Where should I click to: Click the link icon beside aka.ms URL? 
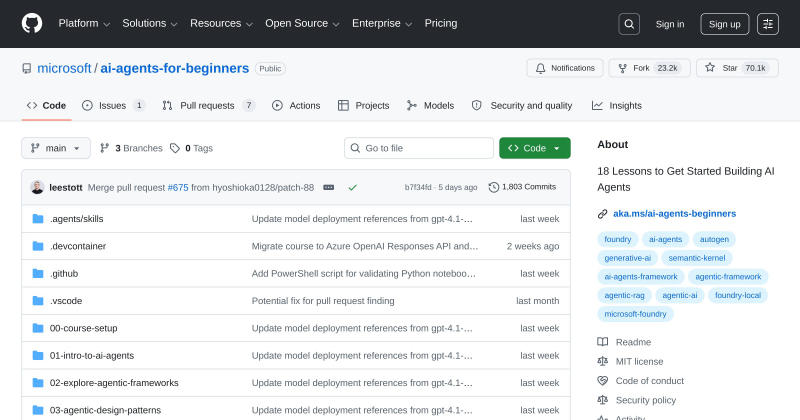603,214
